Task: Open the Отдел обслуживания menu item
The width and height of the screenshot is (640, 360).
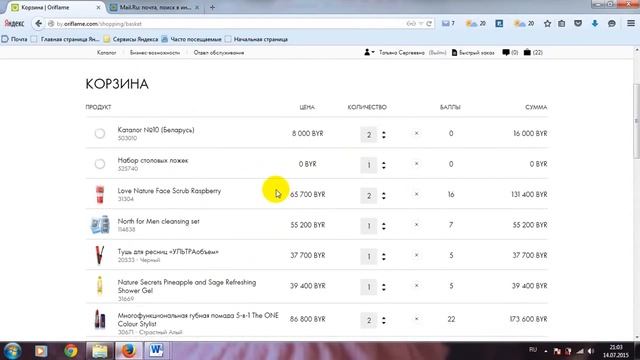Action: tap(219, 52)
